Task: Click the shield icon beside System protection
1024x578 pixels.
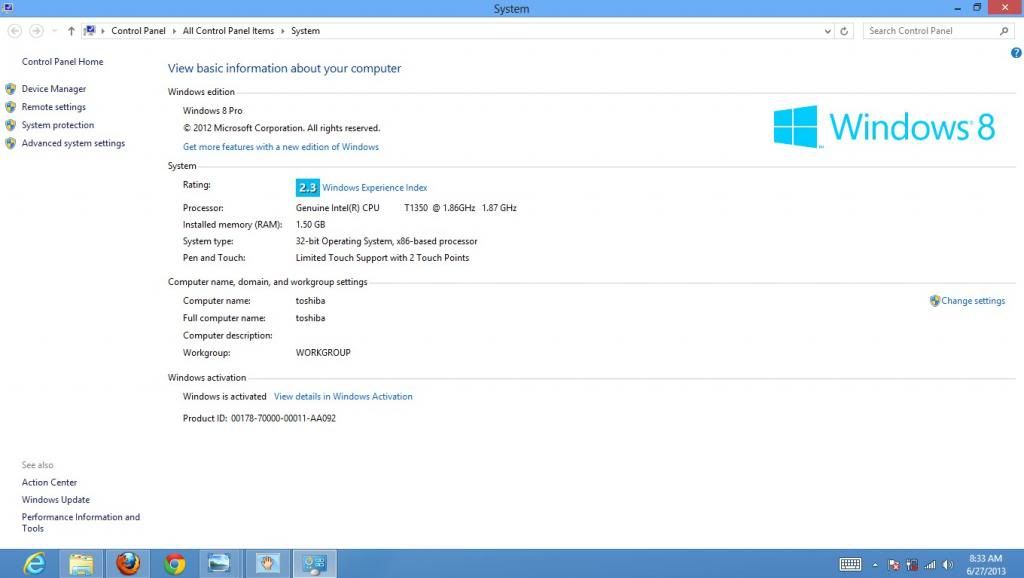Action: pos(10,125)
